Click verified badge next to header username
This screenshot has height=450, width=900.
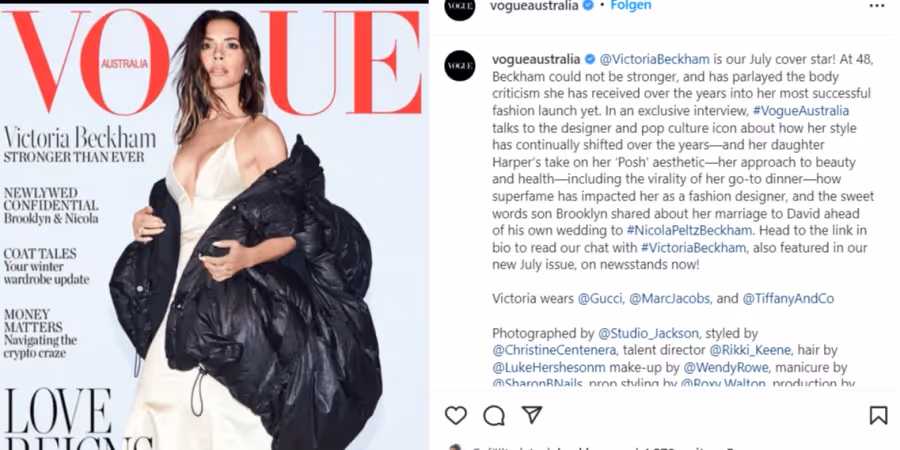tap(588, 6)
